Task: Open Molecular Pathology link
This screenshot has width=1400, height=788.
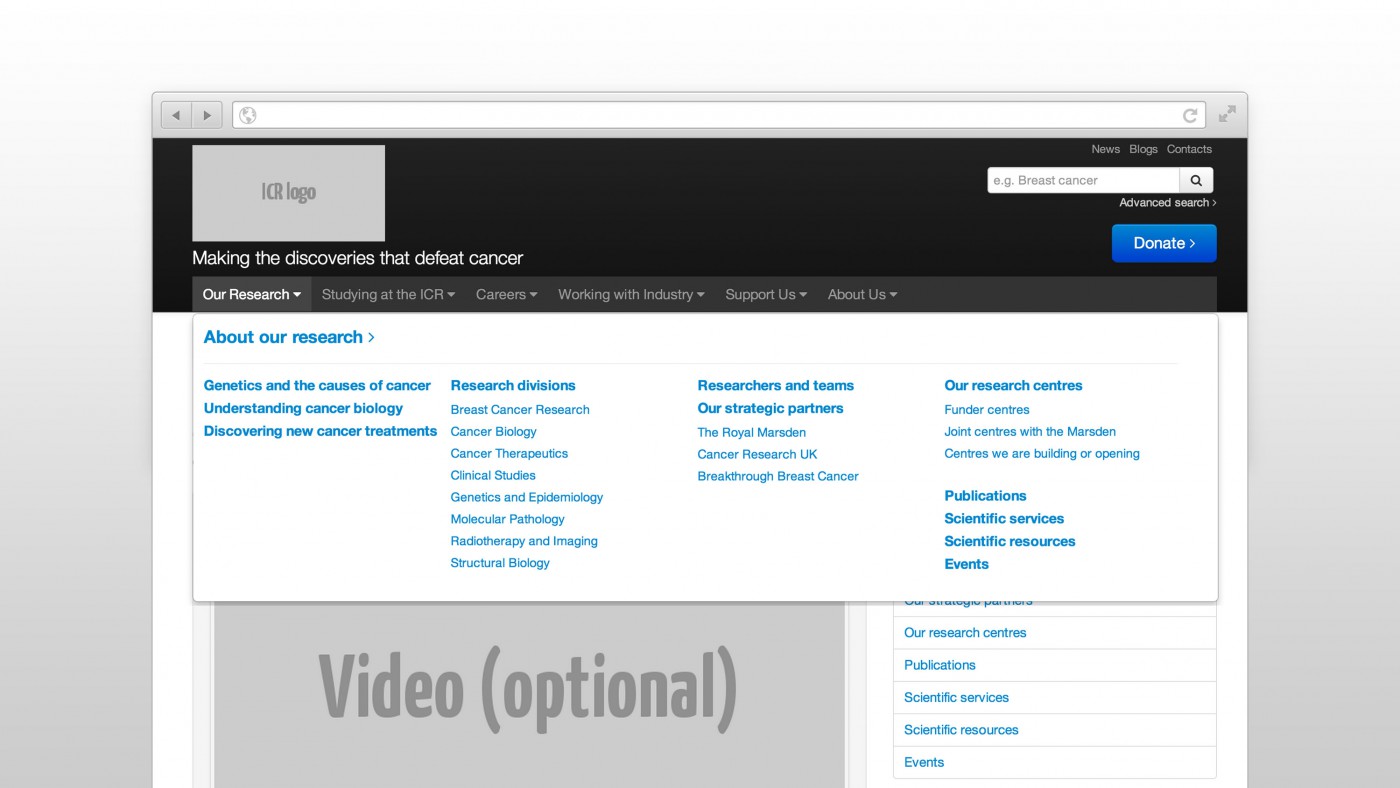Action: click(x=507, y=519)
